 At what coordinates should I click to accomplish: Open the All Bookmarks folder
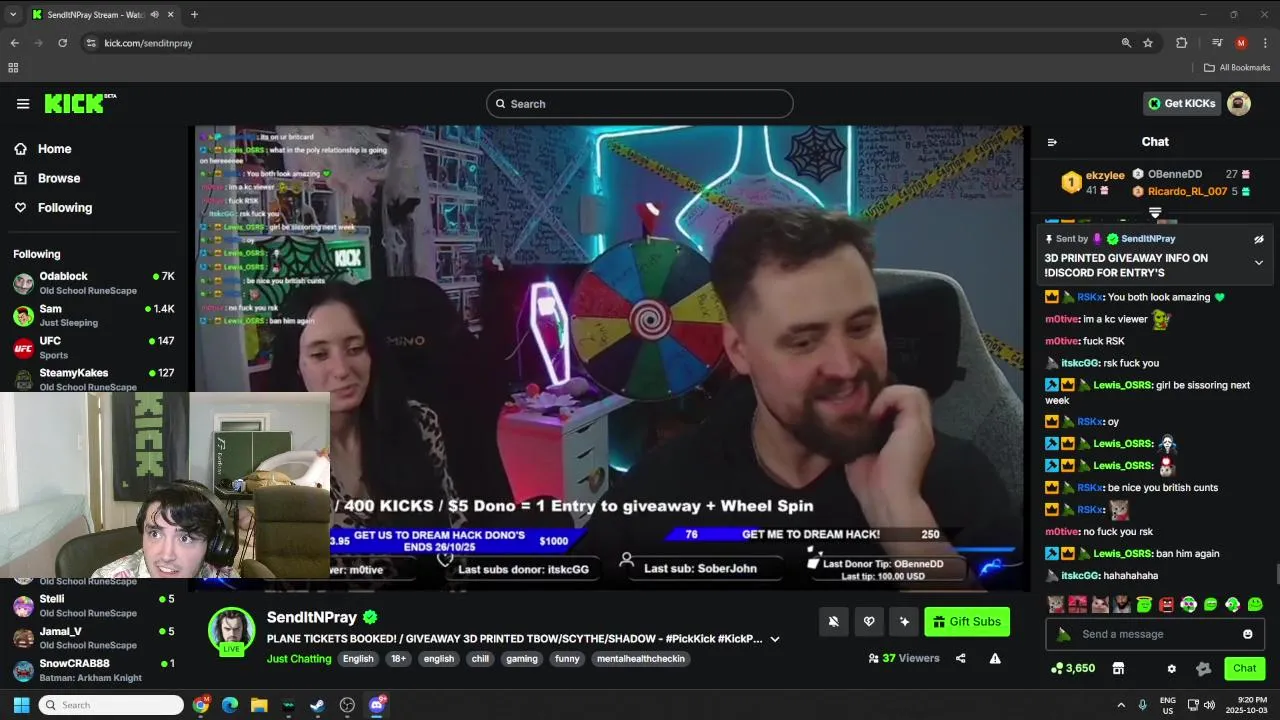click(1237, 68)
